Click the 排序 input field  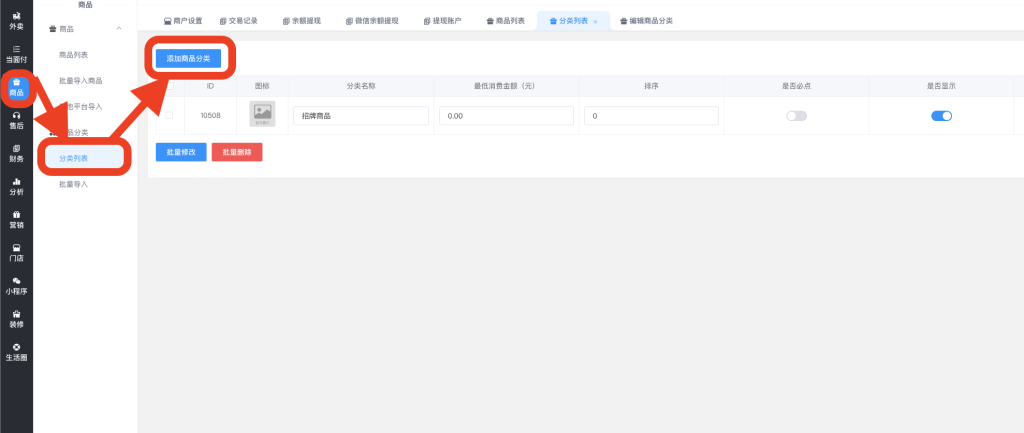(651, 116)
